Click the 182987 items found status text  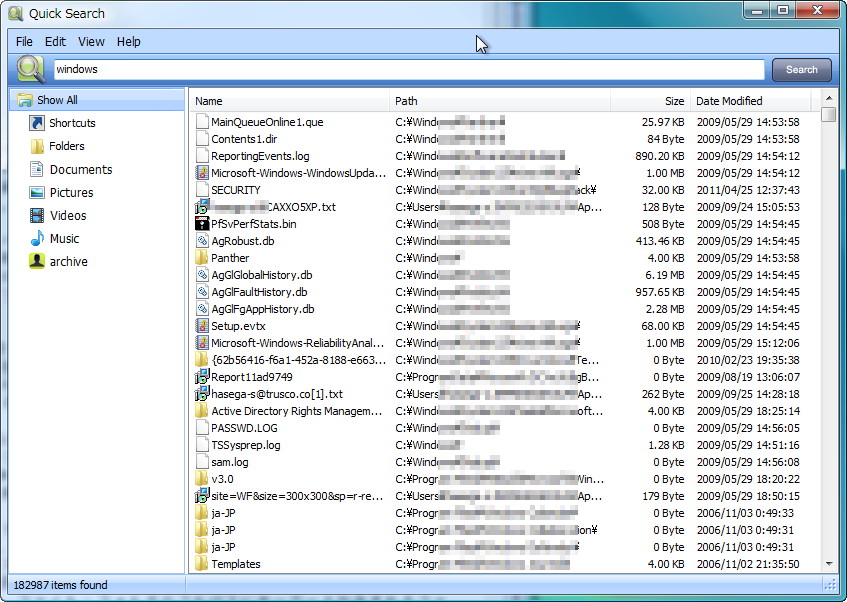click(x=60, y=585)
